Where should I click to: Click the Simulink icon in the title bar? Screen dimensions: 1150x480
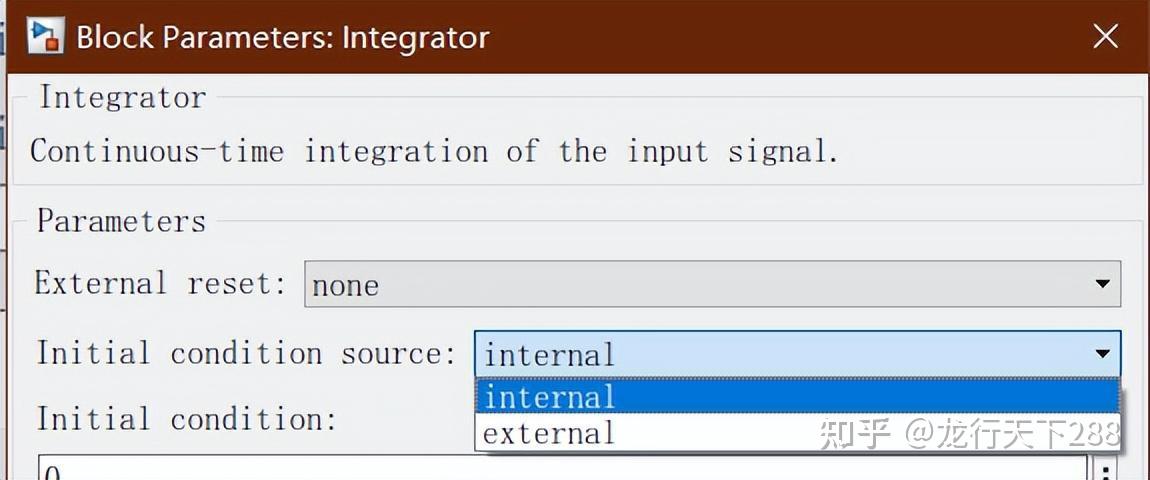[45, 37]
